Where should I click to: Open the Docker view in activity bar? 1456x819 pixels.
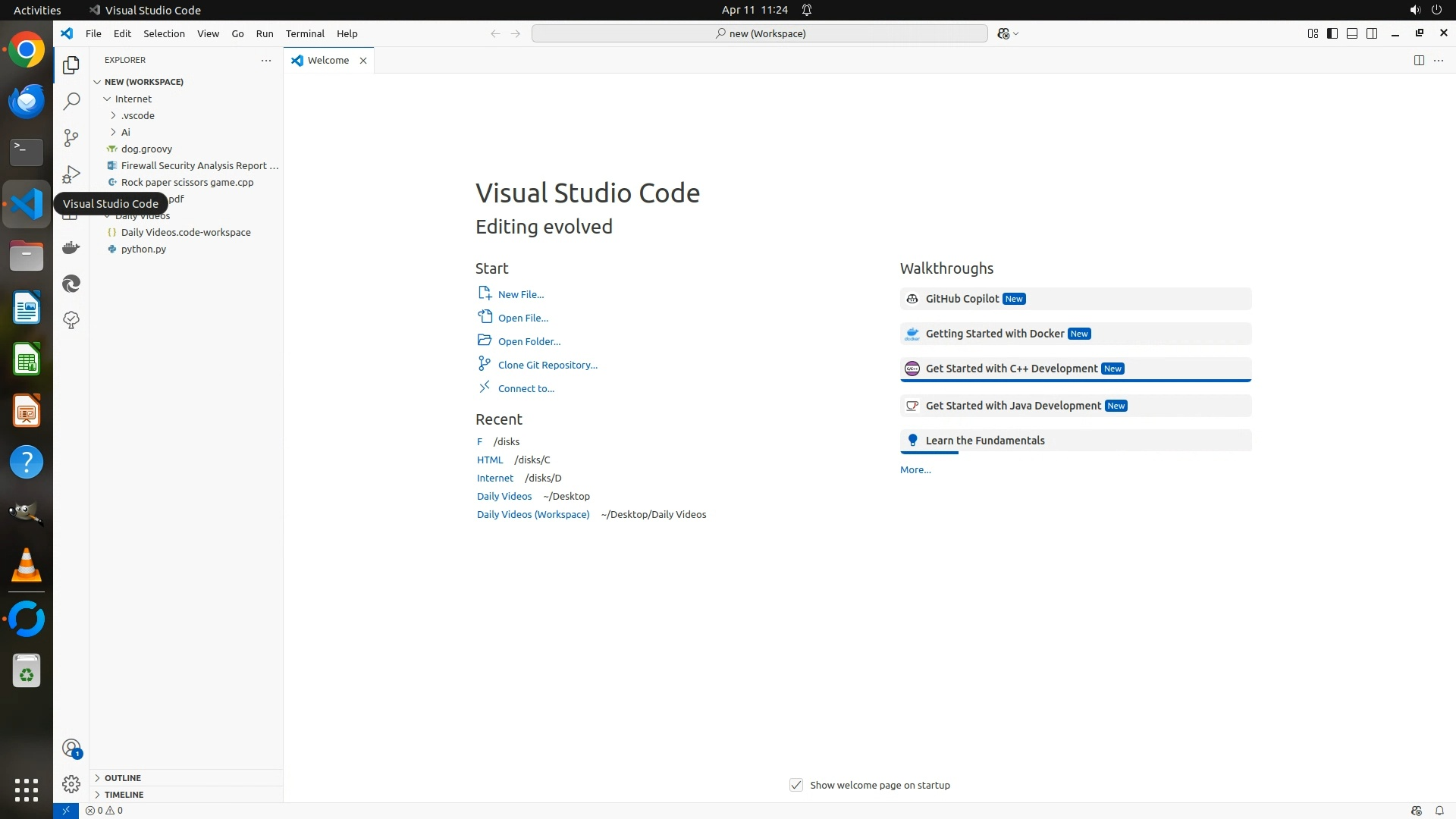click(71, 247)
